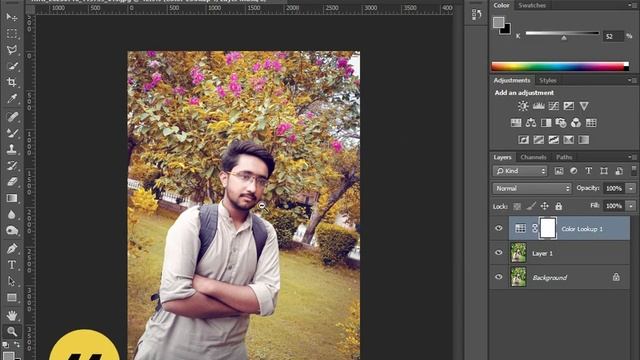Image resolution: width=640 pixels, height=360 pixels.
Task: Toggle lock position
Action: click(544, 207)
